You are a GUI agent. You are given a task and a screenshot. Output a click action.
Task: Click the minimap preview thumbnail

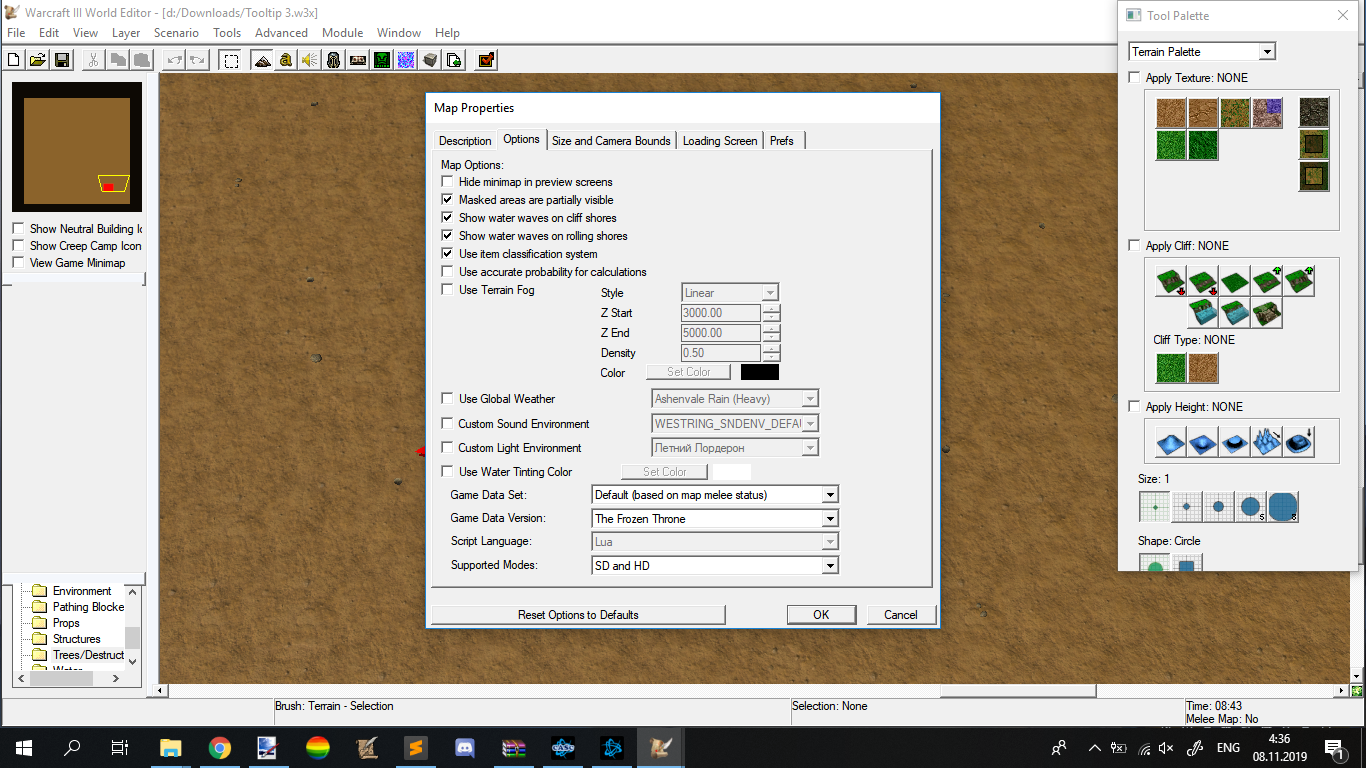(77, 147)
